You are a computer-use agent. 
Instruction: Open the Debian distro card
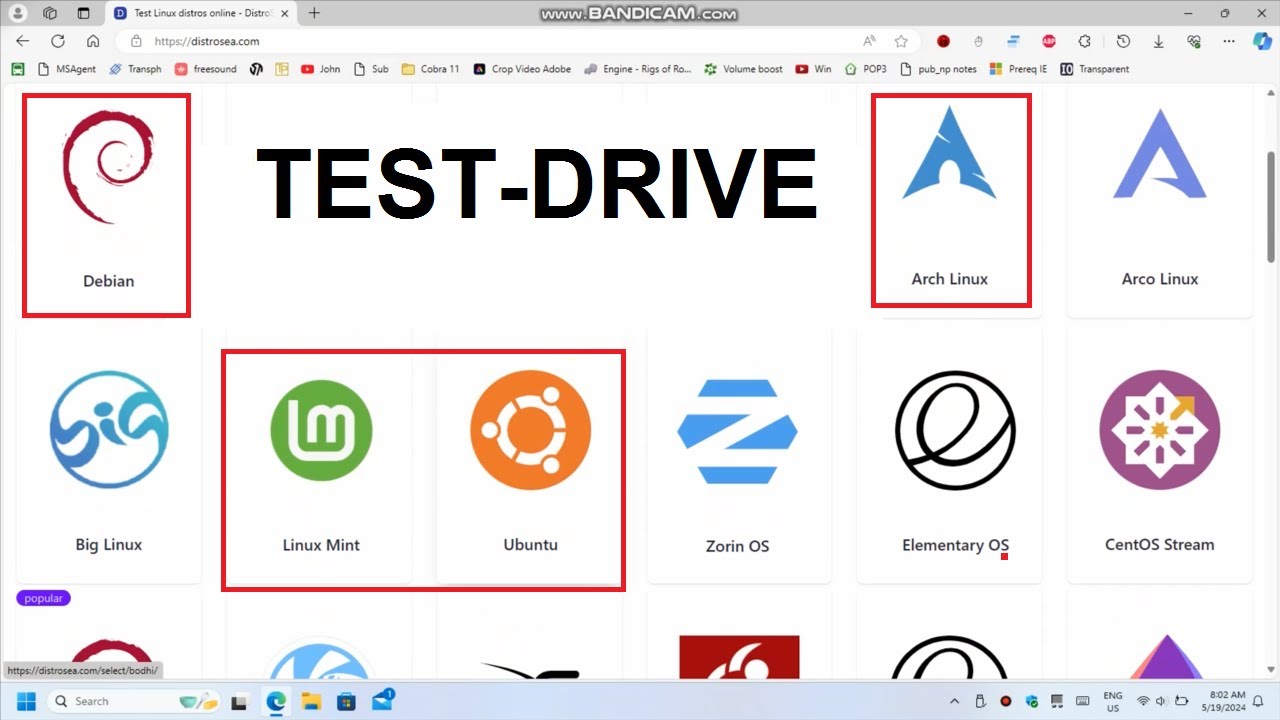pos(108,205)
